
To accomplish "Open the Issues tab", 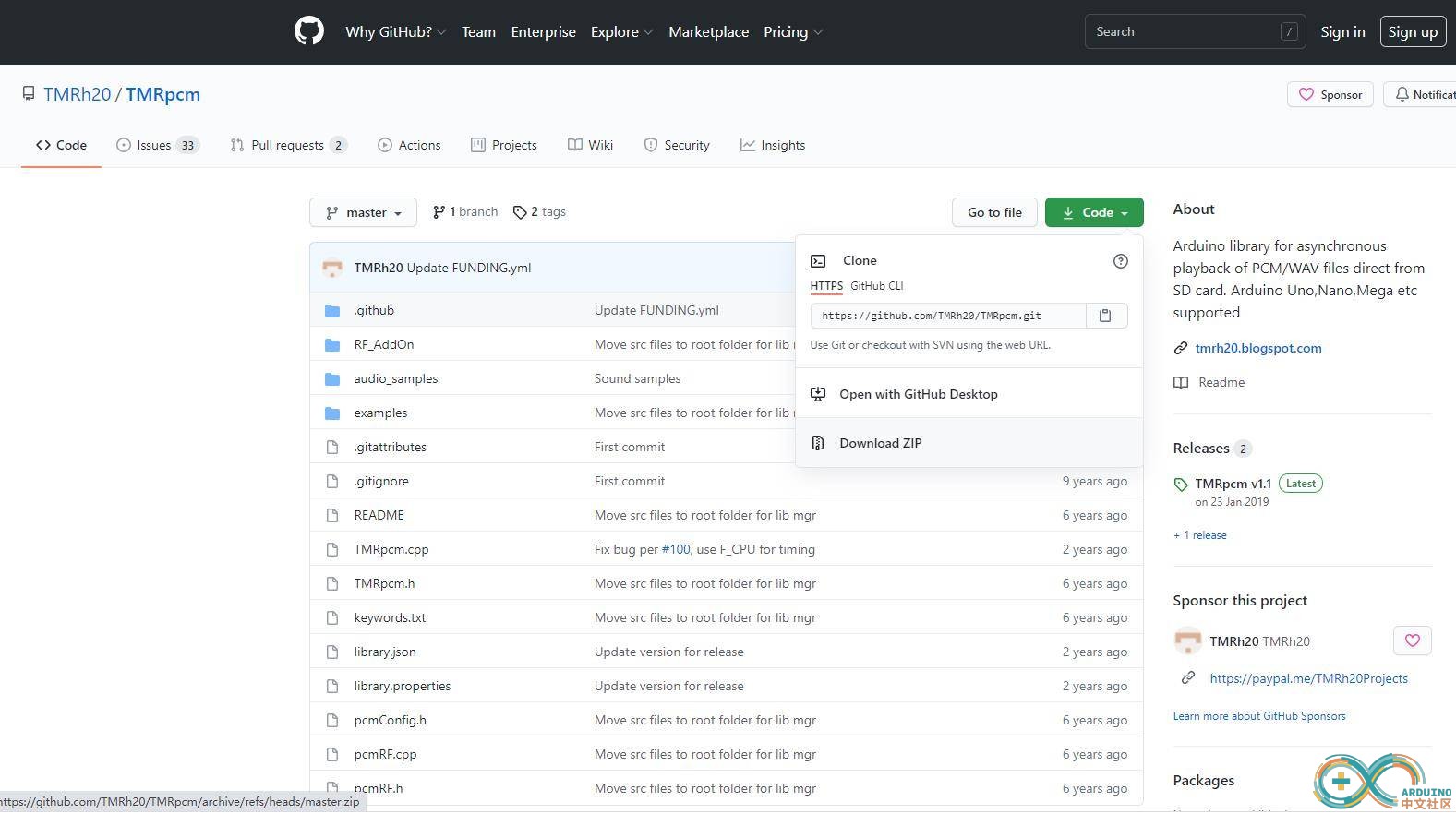I will point(157,145).
